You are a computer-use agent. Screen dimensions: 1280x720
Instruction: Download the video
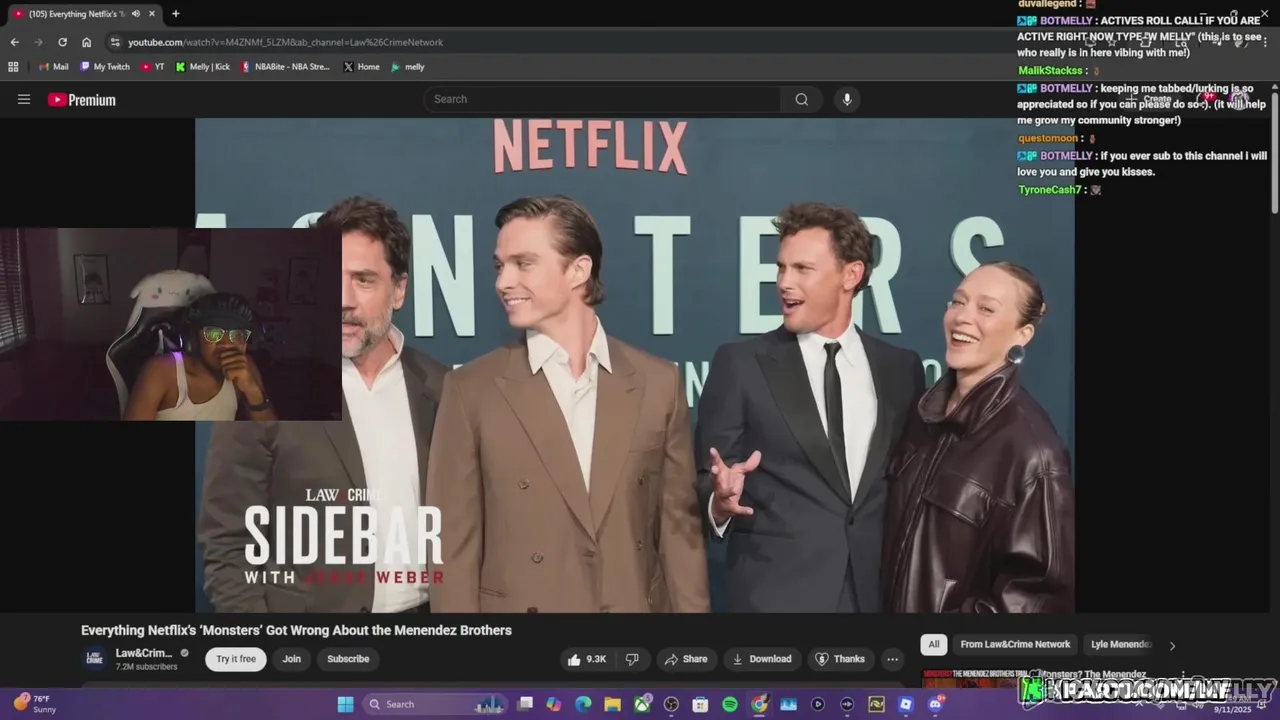762,659
